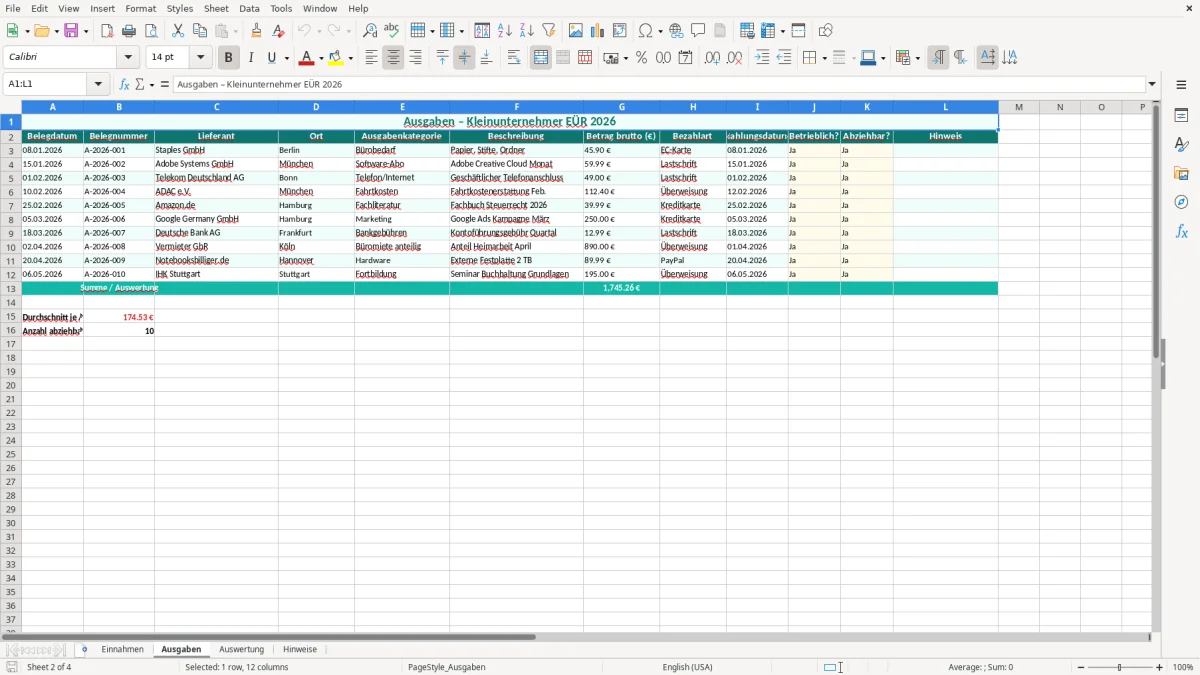Open sidebar Navigator panel
Image resolution: width=1200 pixels, height=675 pixels.
pyautogui.click(x=1181, y=202)
